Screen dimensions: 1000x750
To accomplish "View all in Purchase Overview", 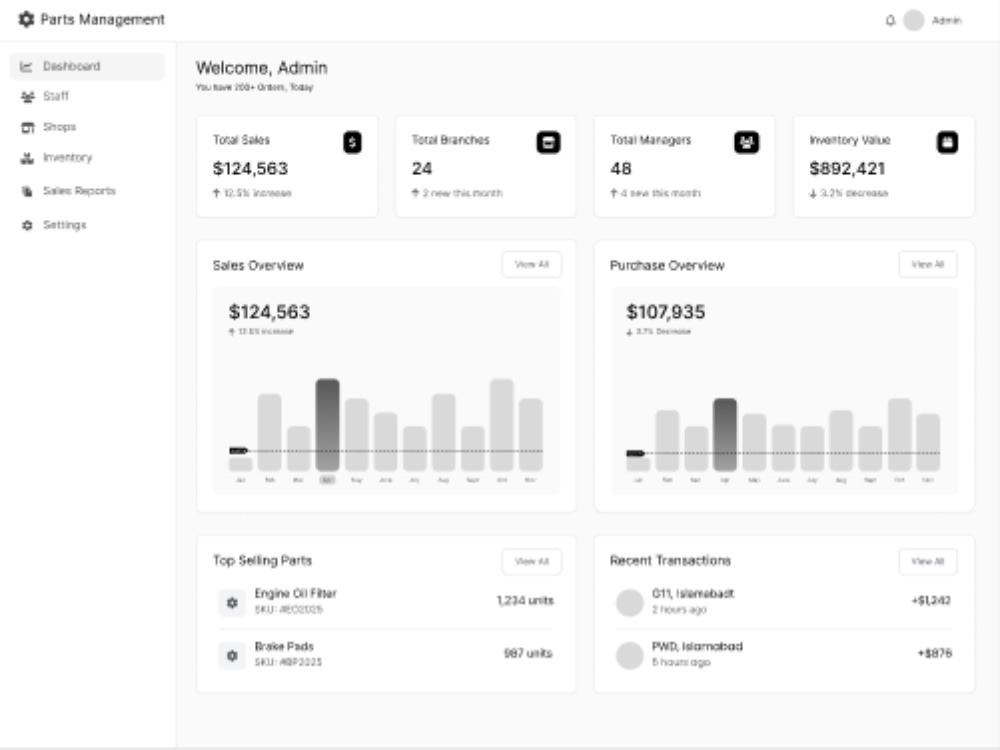I will [927, 265].
